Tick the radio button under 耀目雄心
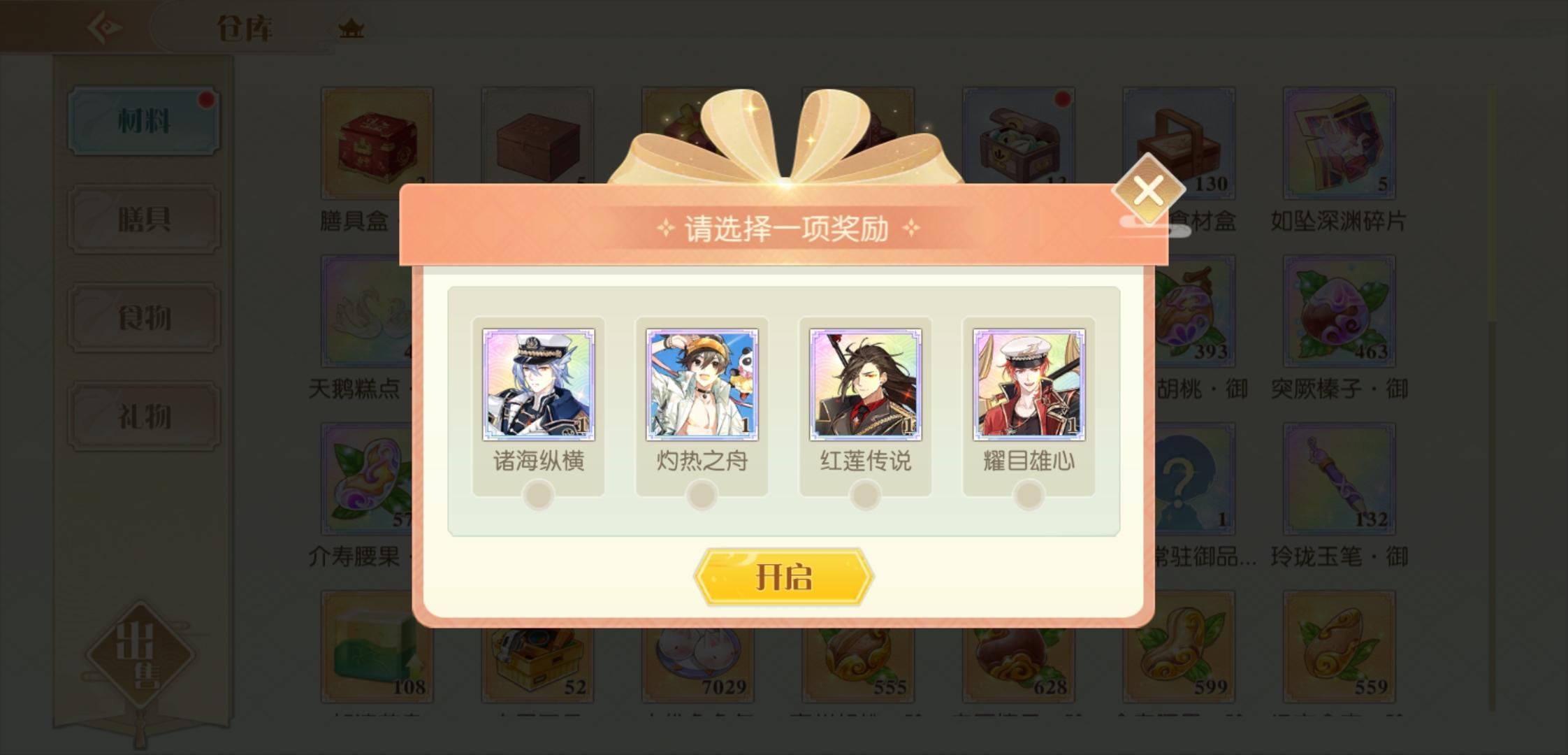The width and height of the screenshot is (1568, 755). (1029, 496)
